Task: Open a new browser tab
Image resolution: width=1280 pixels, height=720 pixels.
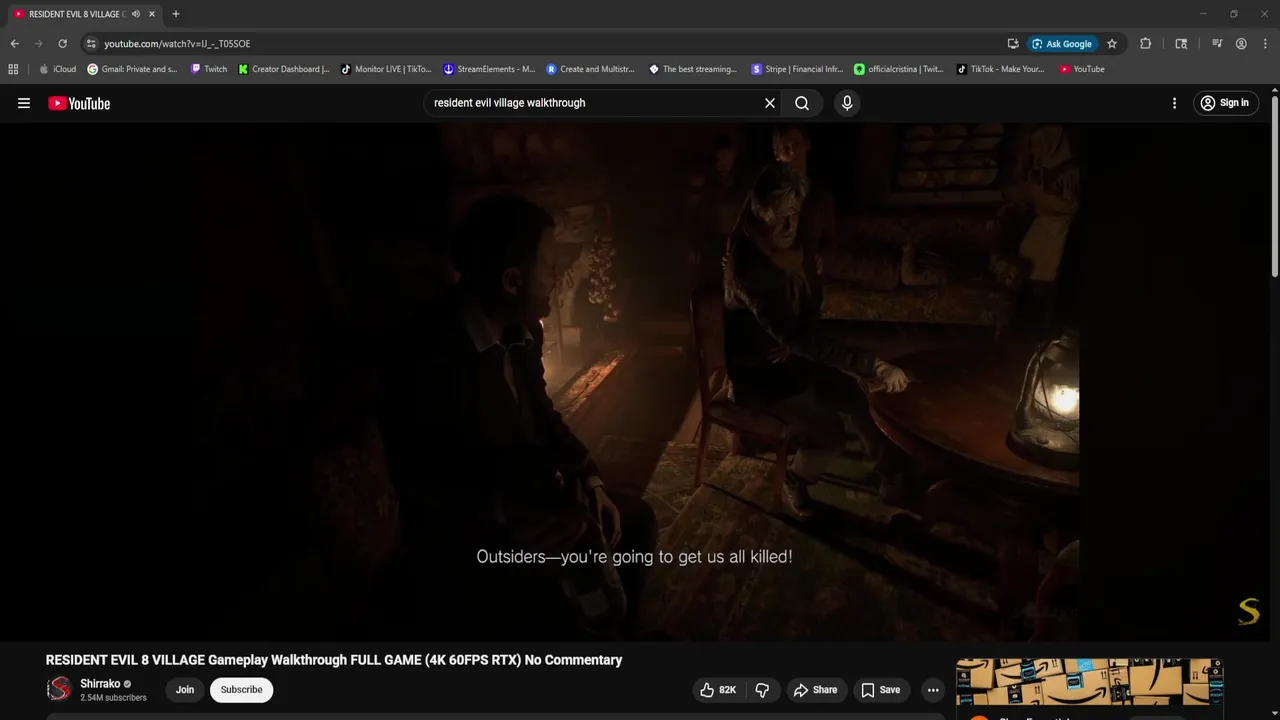Action: (176, 14)
